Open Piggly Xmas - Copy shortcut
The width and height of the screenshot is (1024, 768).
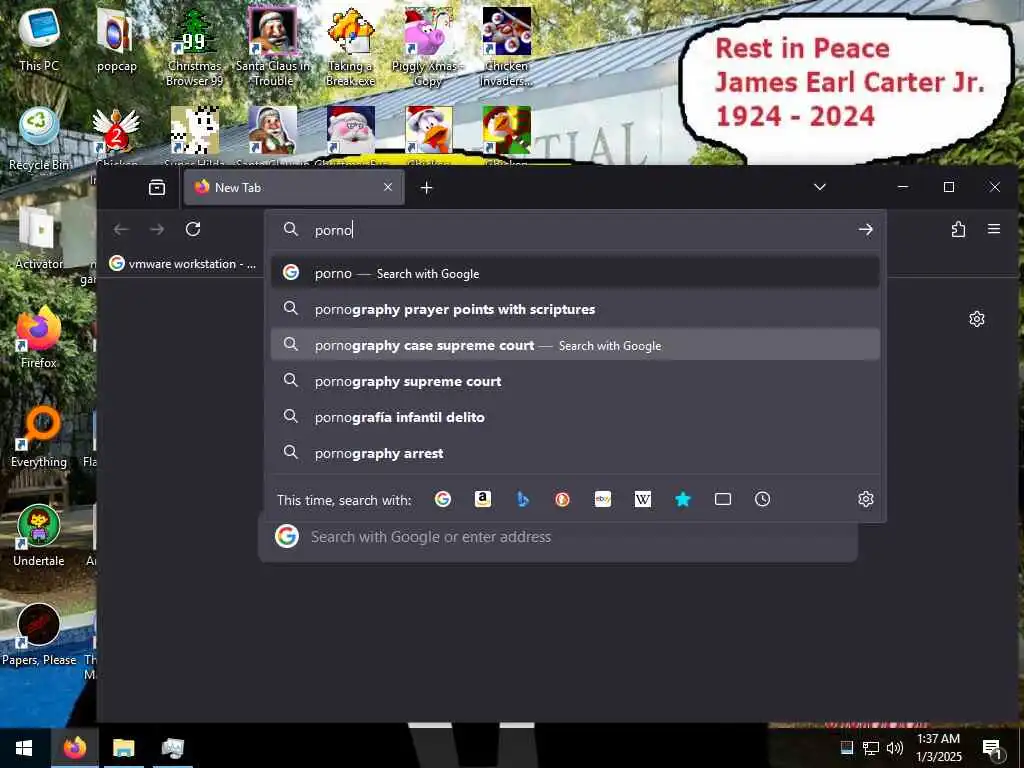pos(428,47)
